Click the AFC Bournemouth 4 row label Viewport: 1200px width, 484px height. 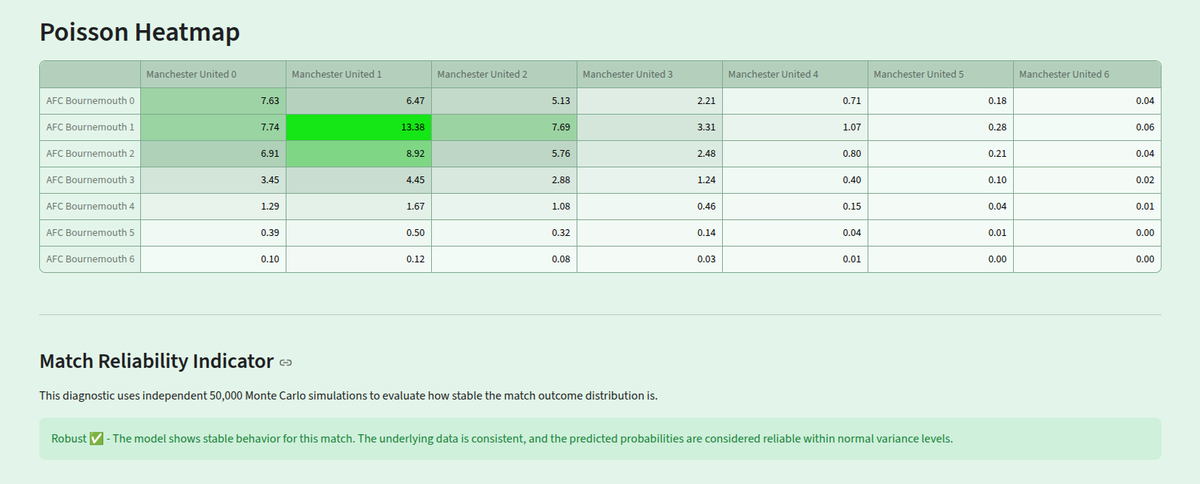coord(90,206)
